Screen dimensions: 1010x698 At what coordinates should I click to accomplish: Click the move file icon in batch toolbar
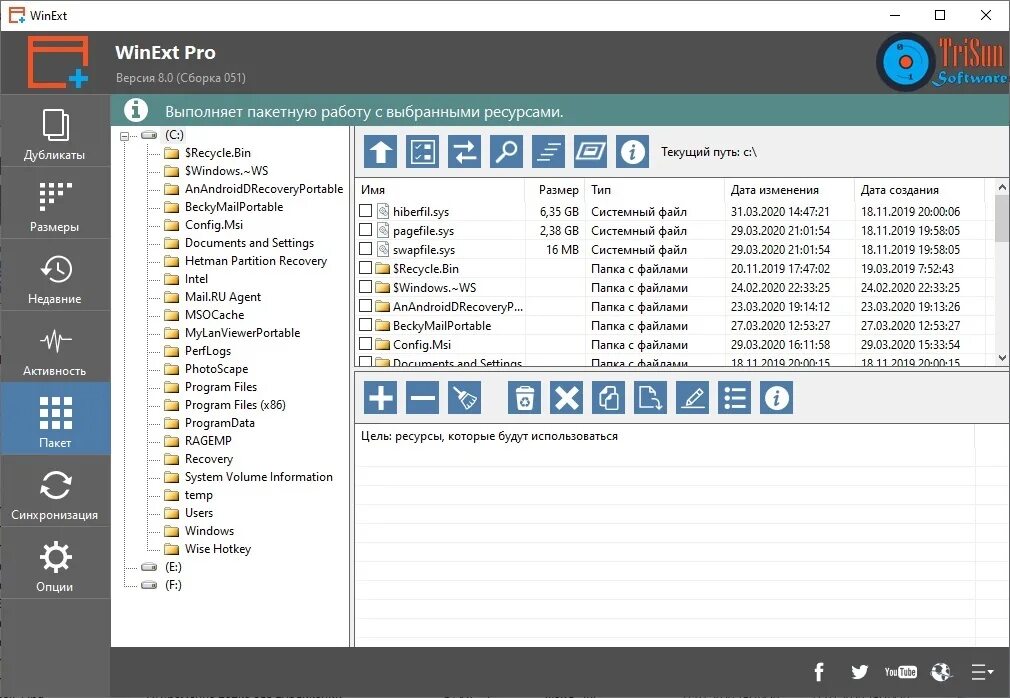pyautogui.click(x=651, y=397)
